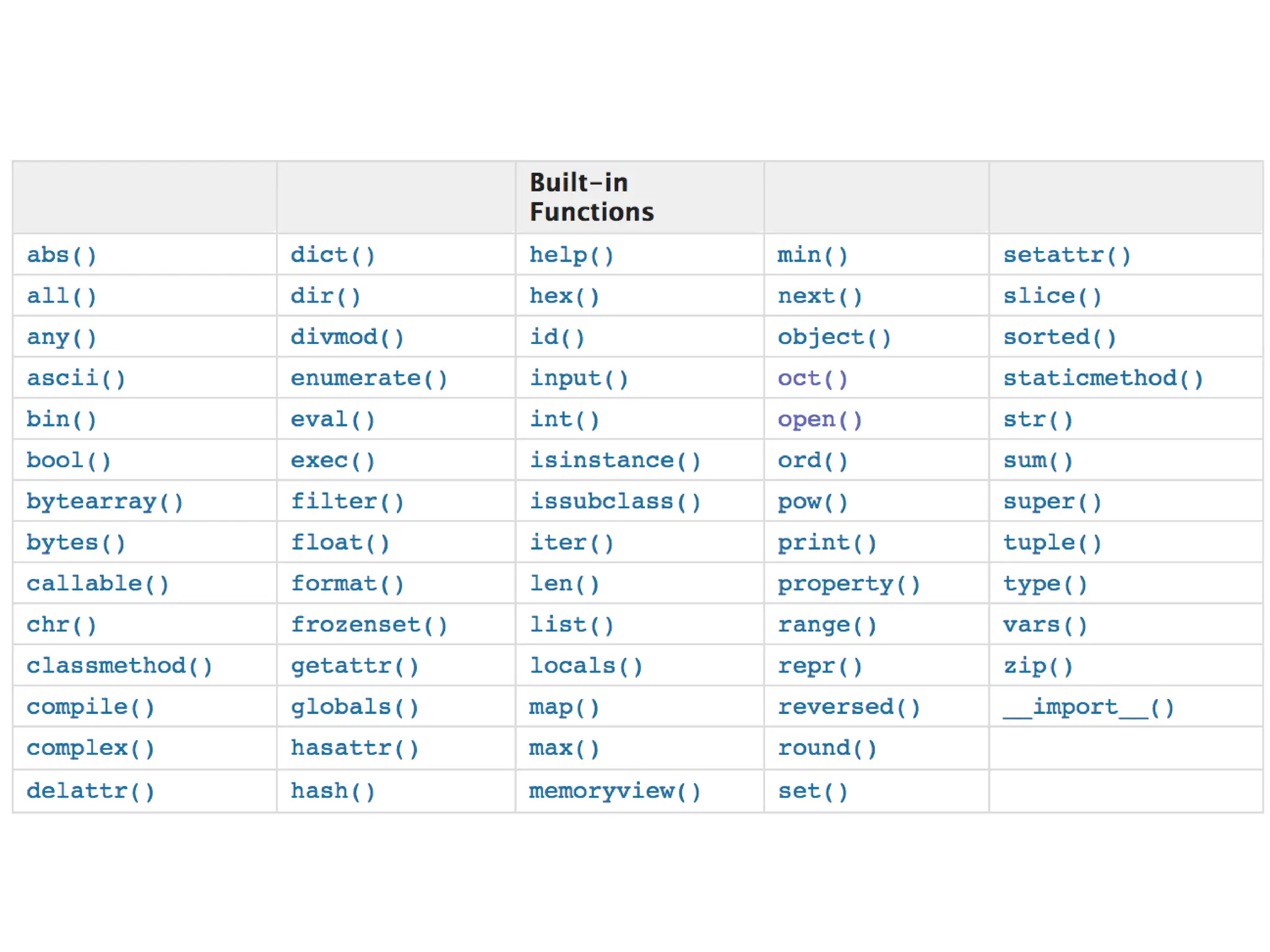The height and width of the screenshot is (952, 1270).
Task: Click the staticmethod() link
Action: [x=1103, y=379]
